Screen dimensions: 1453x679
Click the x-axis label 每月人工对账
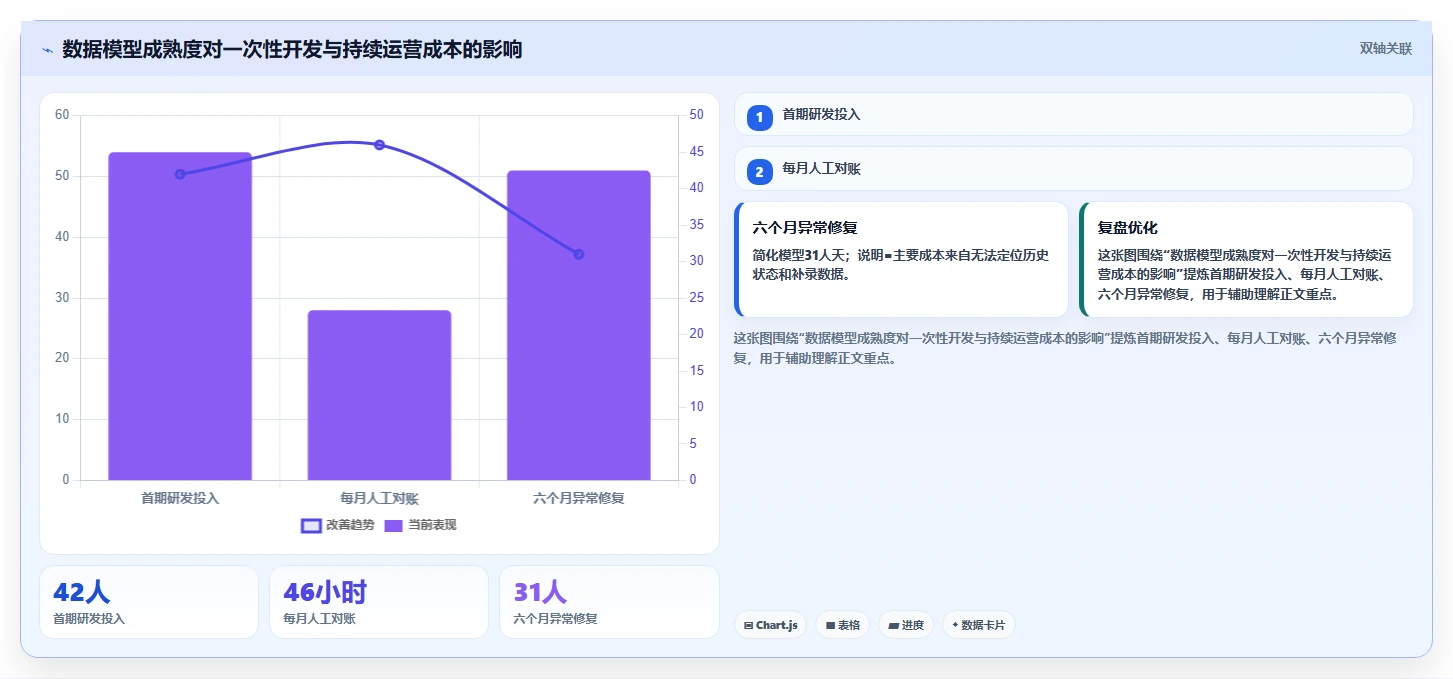(379, 498)
